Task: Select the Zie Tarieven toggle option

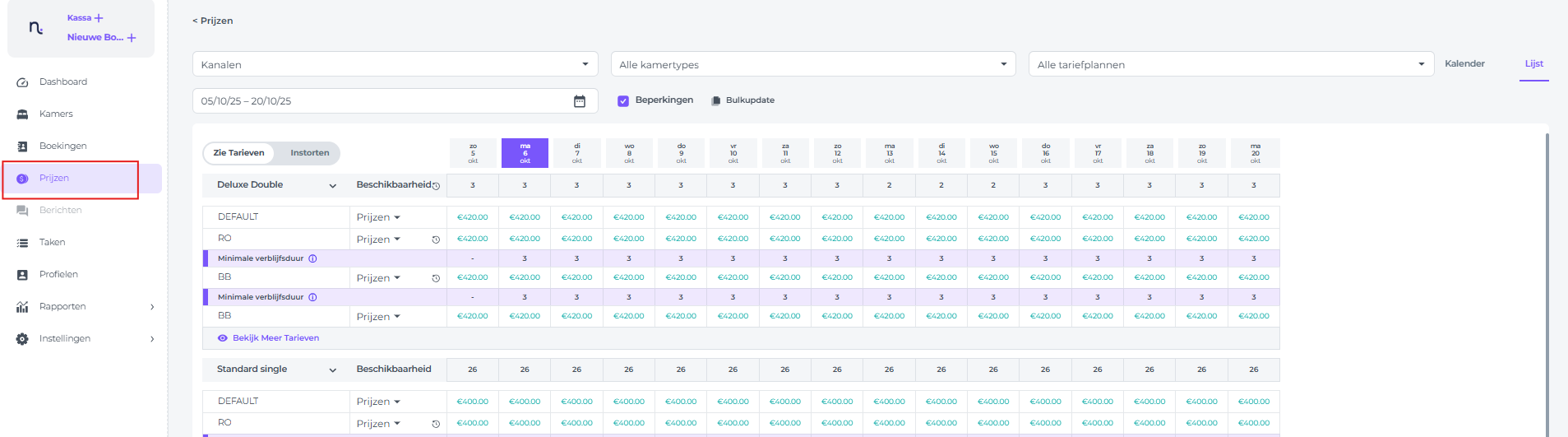Action: (238, 153)
